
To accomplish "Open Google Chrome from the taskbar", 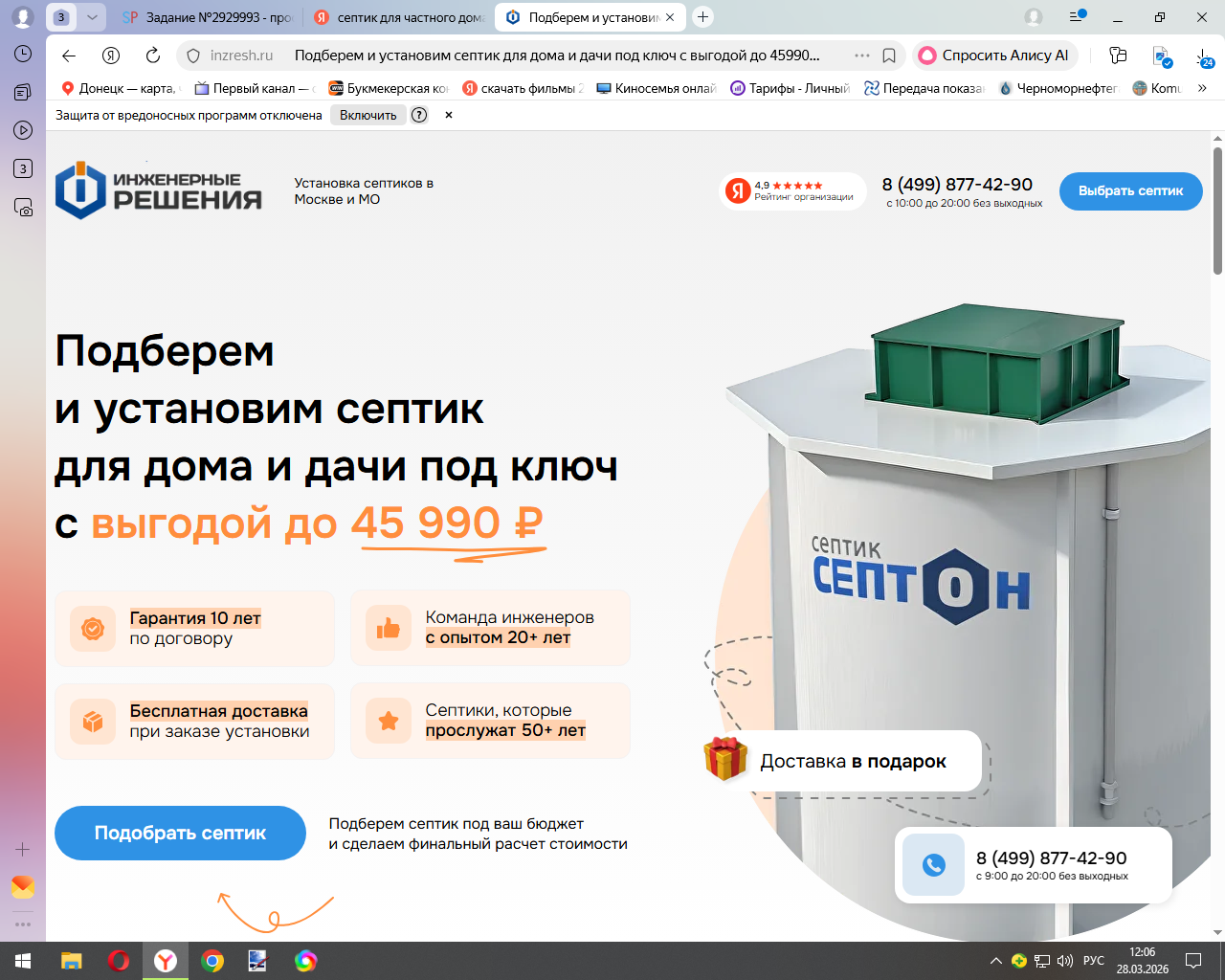I will click(x=212, y=961).
